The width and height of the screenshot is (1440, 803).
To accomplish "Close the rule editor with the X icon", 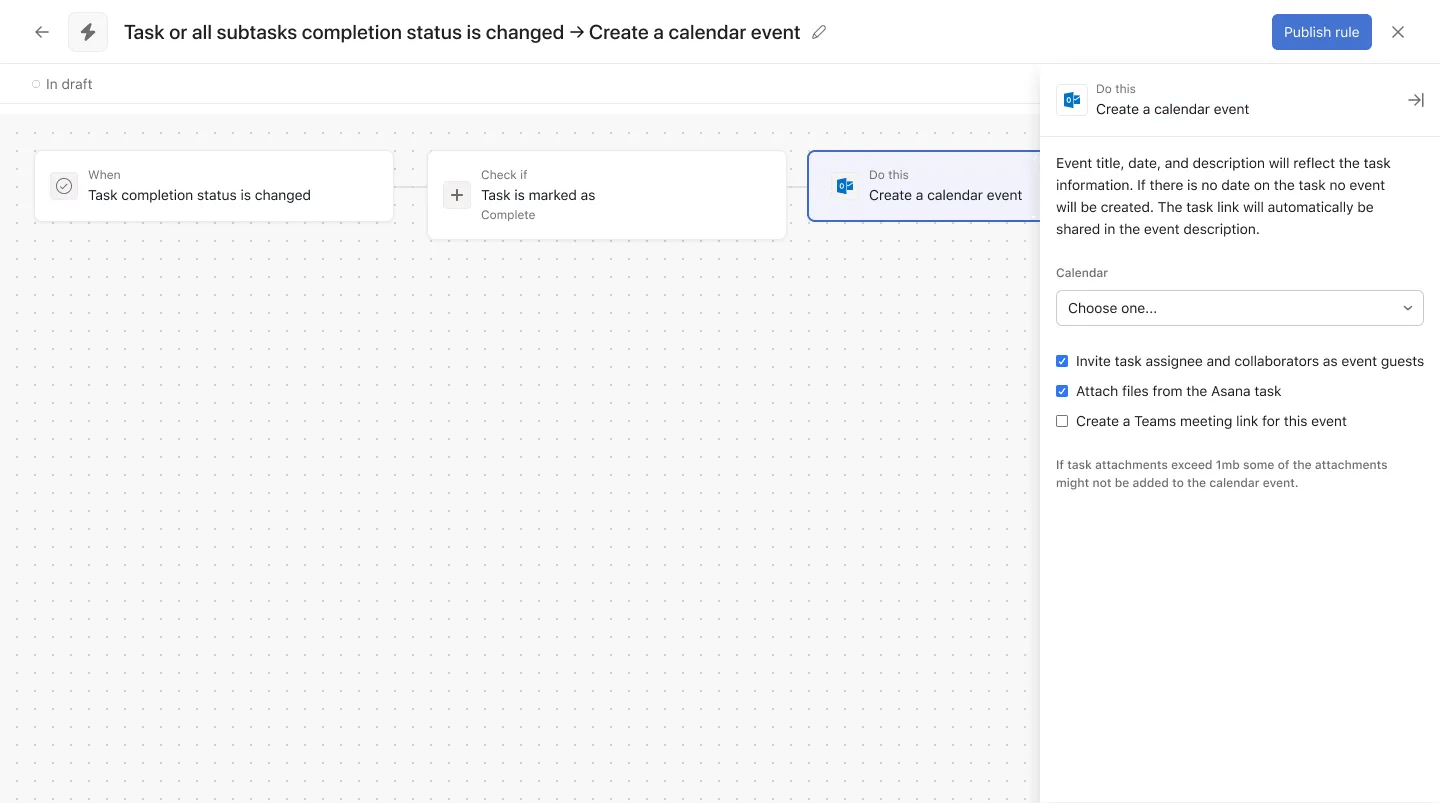I will click(x=1398, y=32).
